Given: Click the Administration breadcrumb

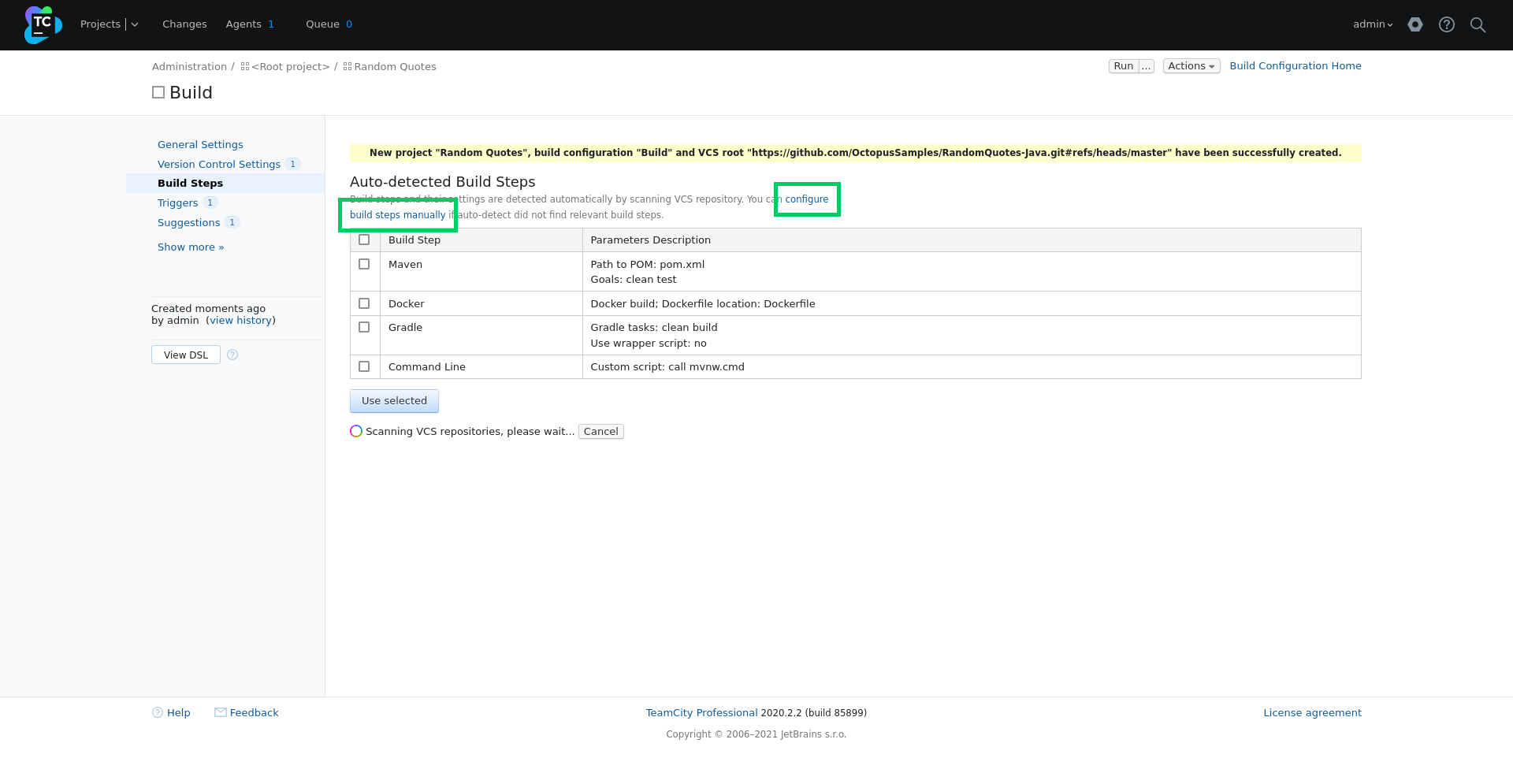Looking at the screenshot, I should coord(189,67).
